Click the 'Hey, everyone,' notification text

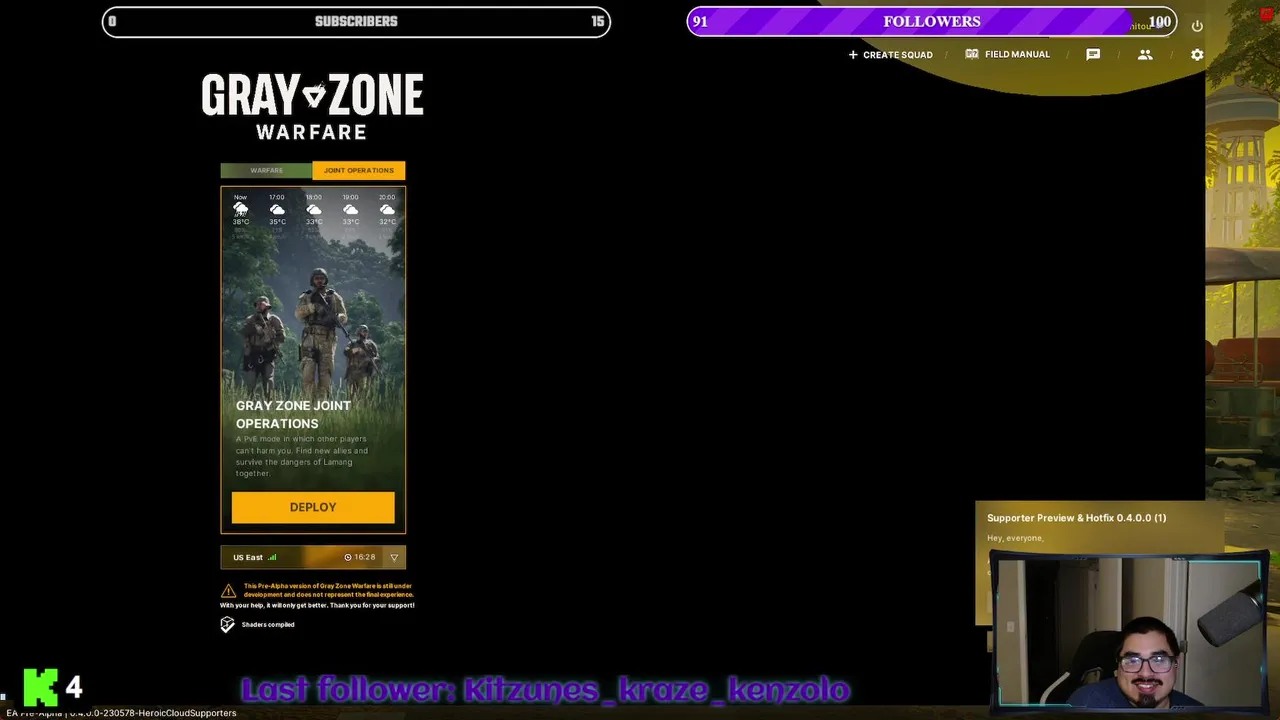pos(1015,538)
